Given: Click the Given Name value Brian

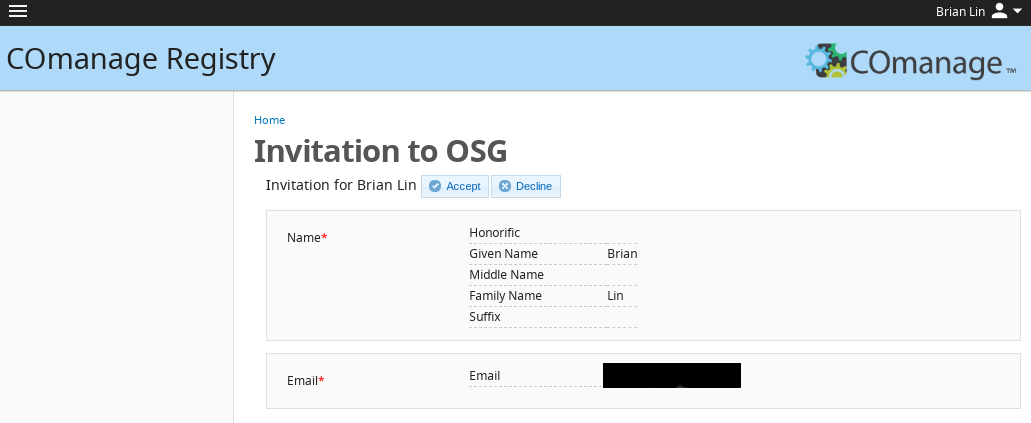Looking at the screenshot, I should click(x=621, y=254).
